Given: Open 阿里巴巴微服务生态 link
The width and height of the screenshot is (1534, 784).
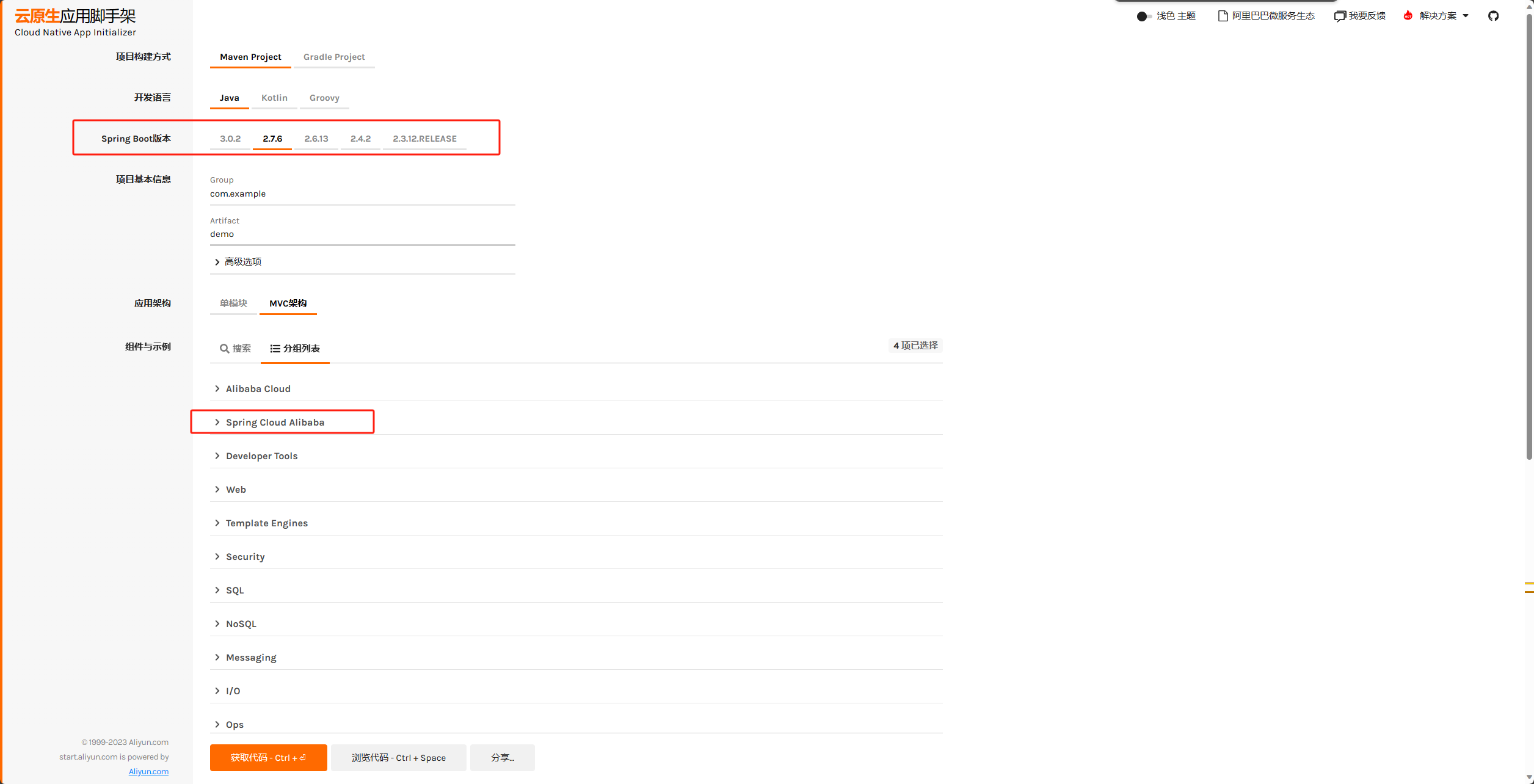Looking at the screenshot, I should tap(1267, 16).
